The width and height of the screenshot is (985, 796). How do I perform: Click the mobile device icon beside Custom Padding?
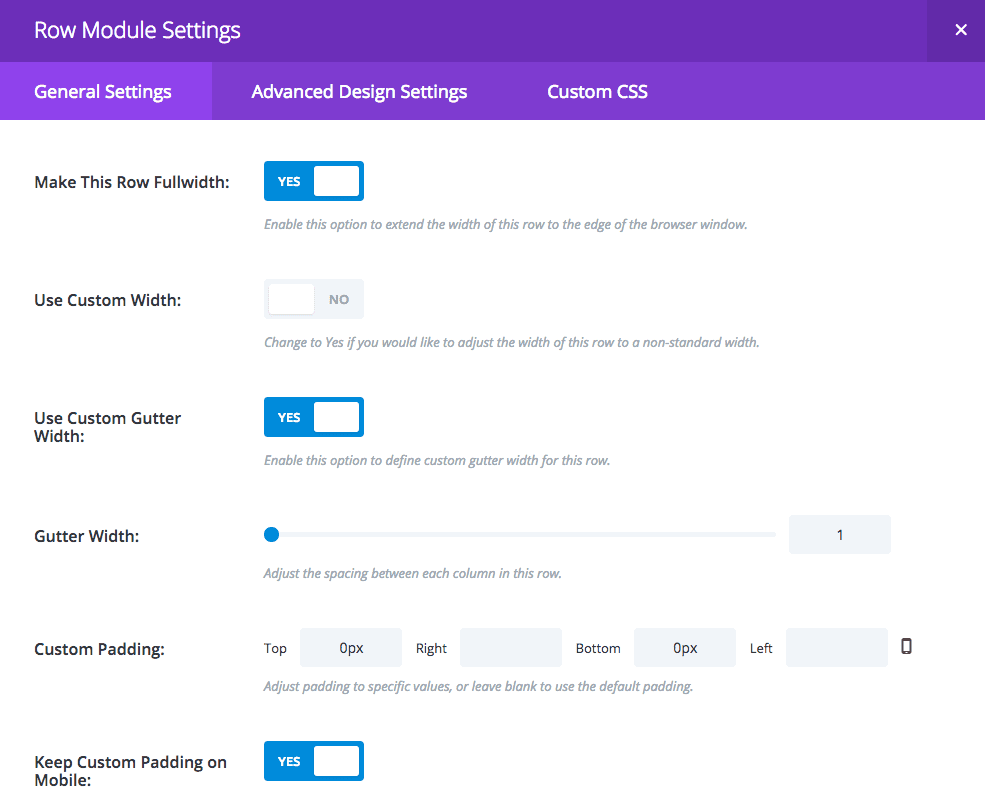906,646
